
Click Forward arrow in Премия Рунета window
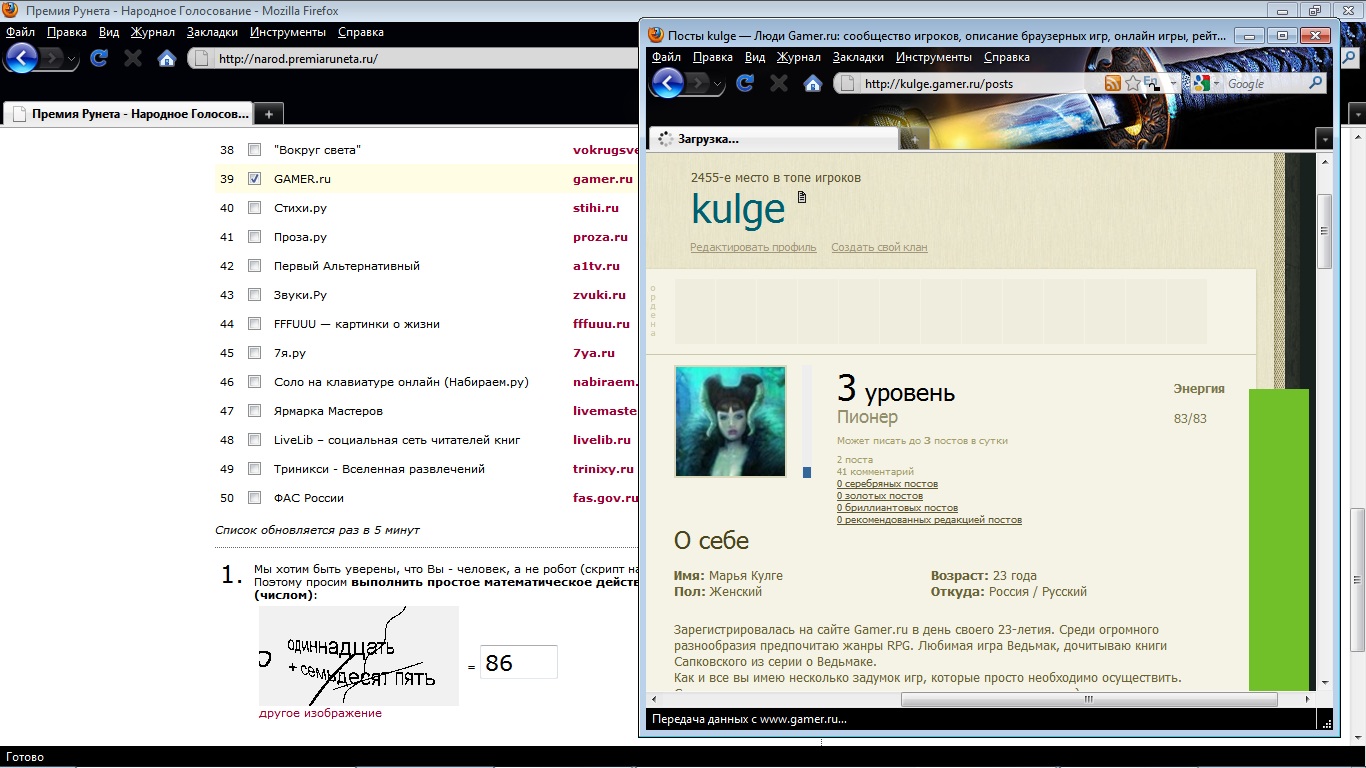point(53,58)
